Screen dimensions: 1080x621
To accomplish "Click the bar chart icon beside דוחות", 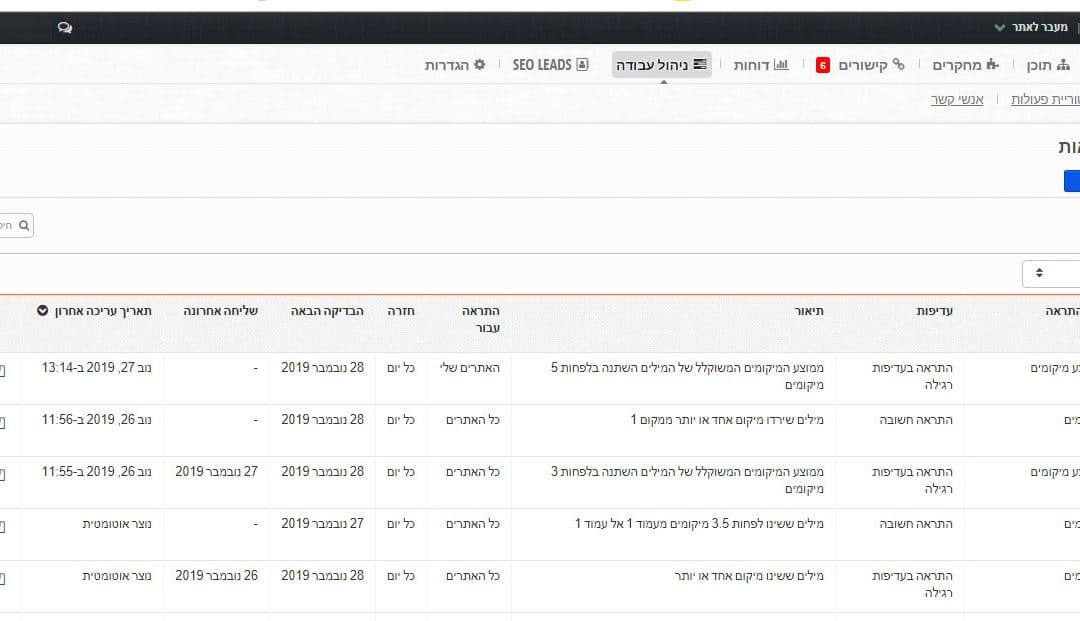I will pos(780,64).
